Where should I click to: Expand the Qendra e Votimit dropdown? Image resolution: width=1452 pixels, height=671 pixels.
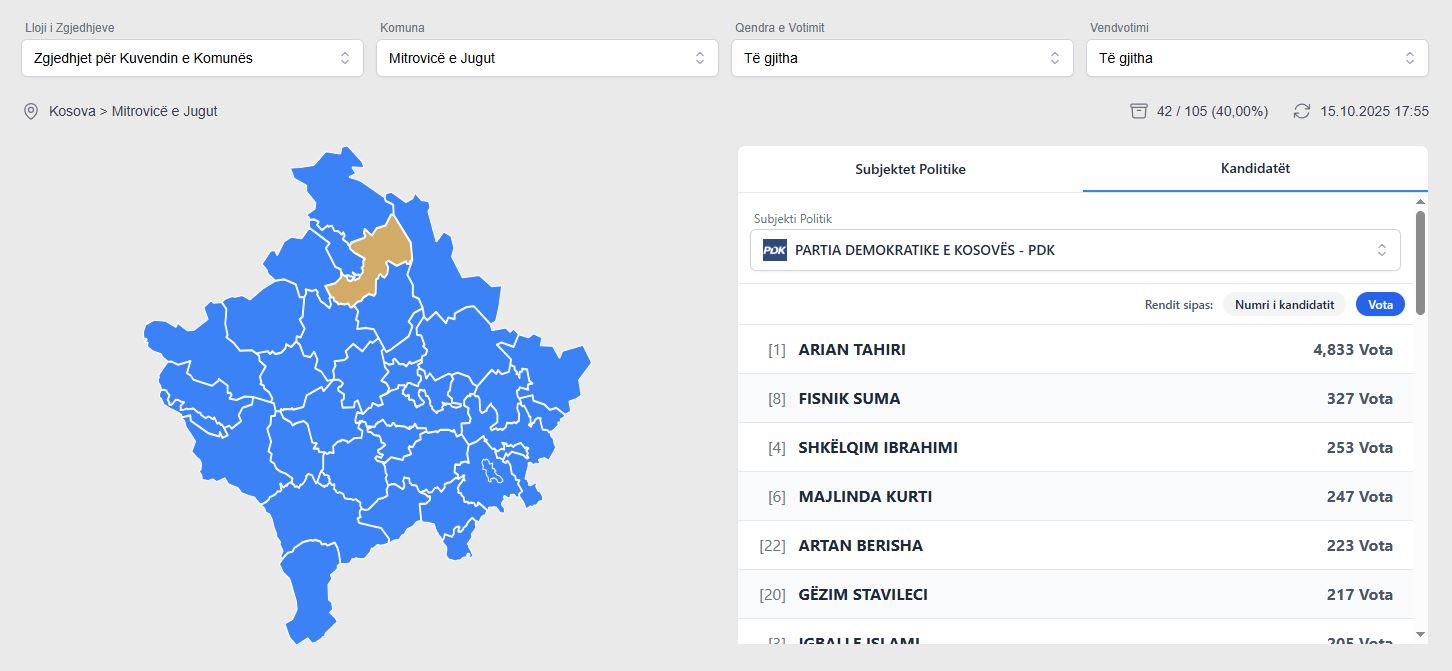click(902, 58)
